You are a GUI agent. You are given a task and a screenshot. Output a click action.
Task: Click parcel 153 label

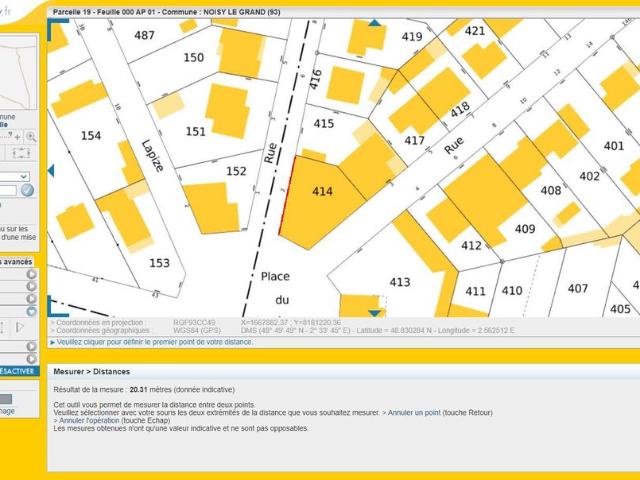pos(159,263)
